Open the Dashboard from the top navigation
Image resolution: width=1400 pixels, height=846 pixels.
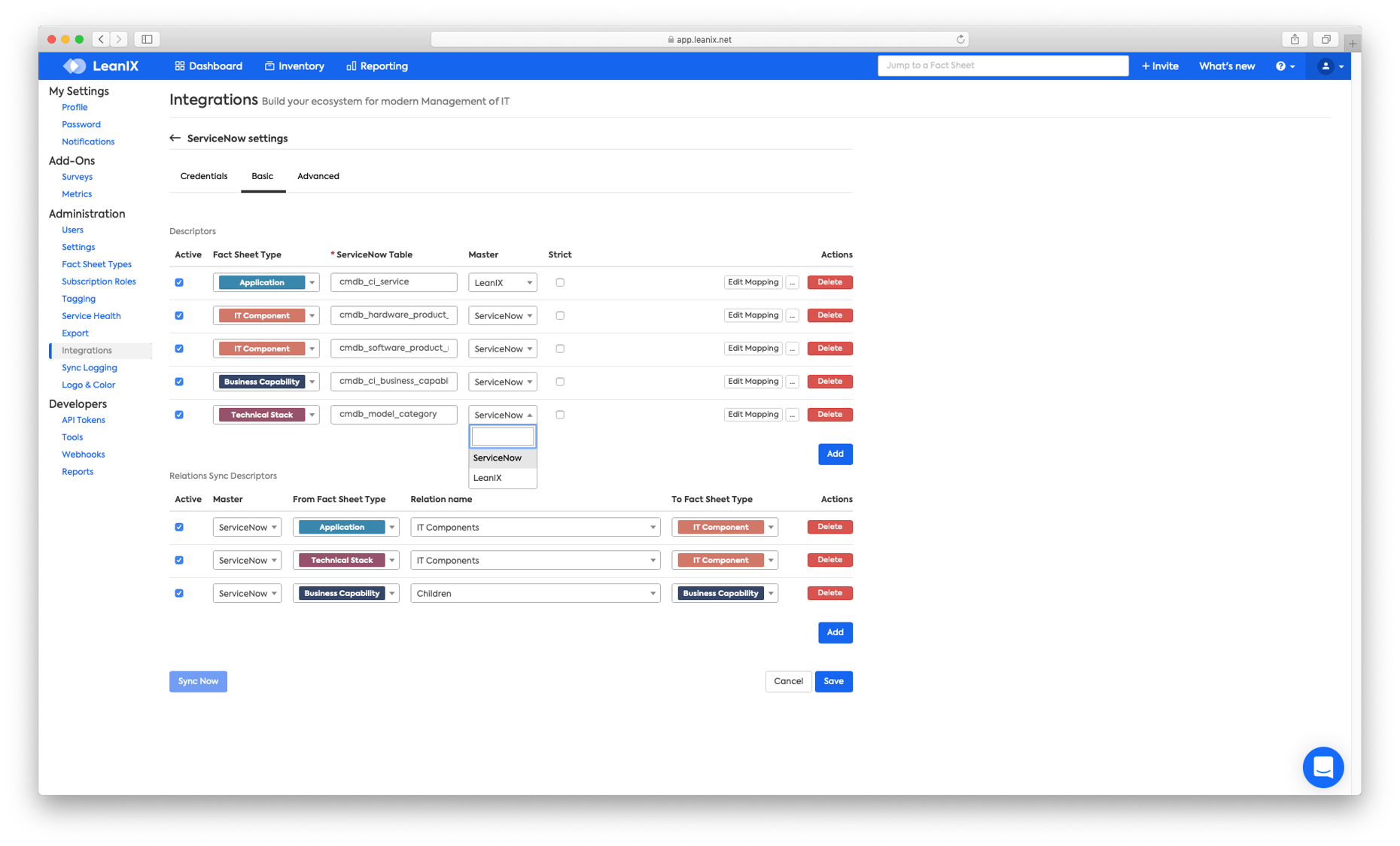coord(208,66)
